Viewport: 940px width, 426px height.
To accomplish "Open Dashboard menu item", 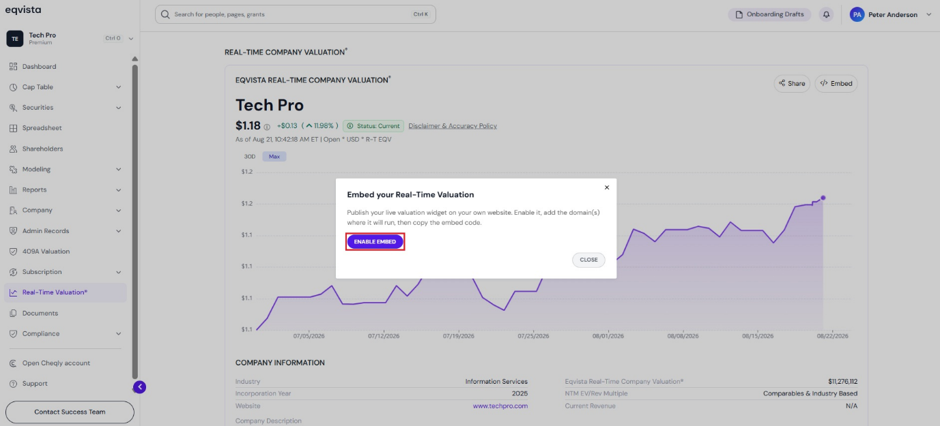I will [x=66, y=67].
